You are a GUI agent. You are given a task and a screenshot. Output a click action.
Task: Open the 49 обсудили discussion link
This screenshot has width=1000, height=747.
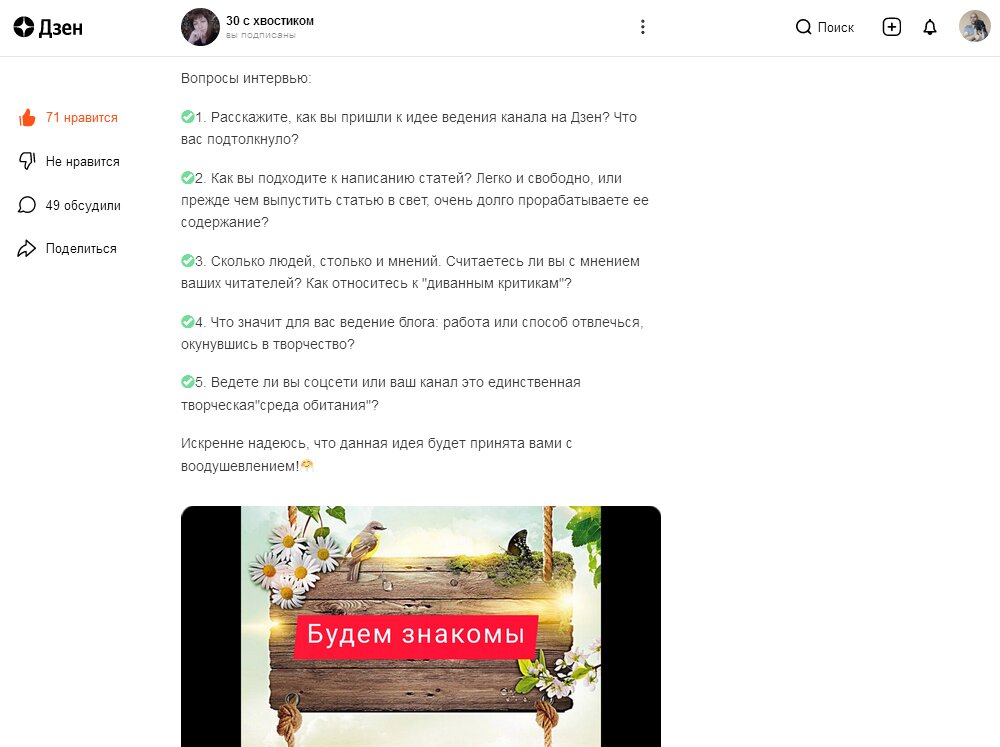coord(83,205)
